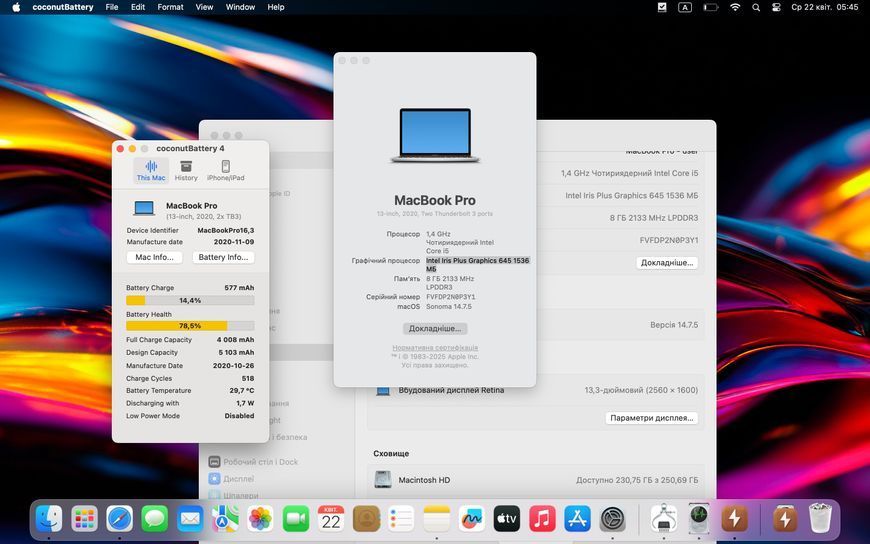
Task: Click the Device Identifier value MacBookPro16,3
Action: [226, 230]
